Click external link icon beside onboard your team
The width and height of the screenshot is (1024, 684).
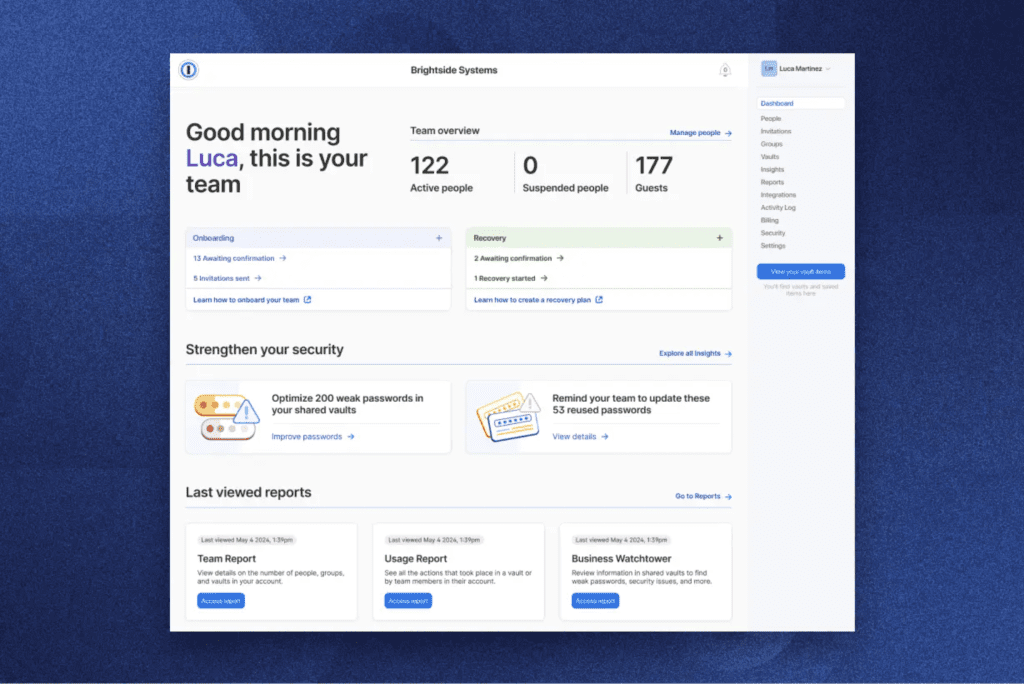pyautogui.click(x=307, y=300)
